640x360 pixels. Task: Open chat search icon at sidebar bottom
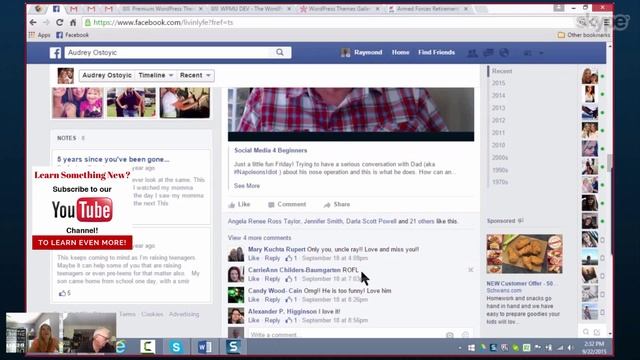pyautogui.click(x=586, y=332)
